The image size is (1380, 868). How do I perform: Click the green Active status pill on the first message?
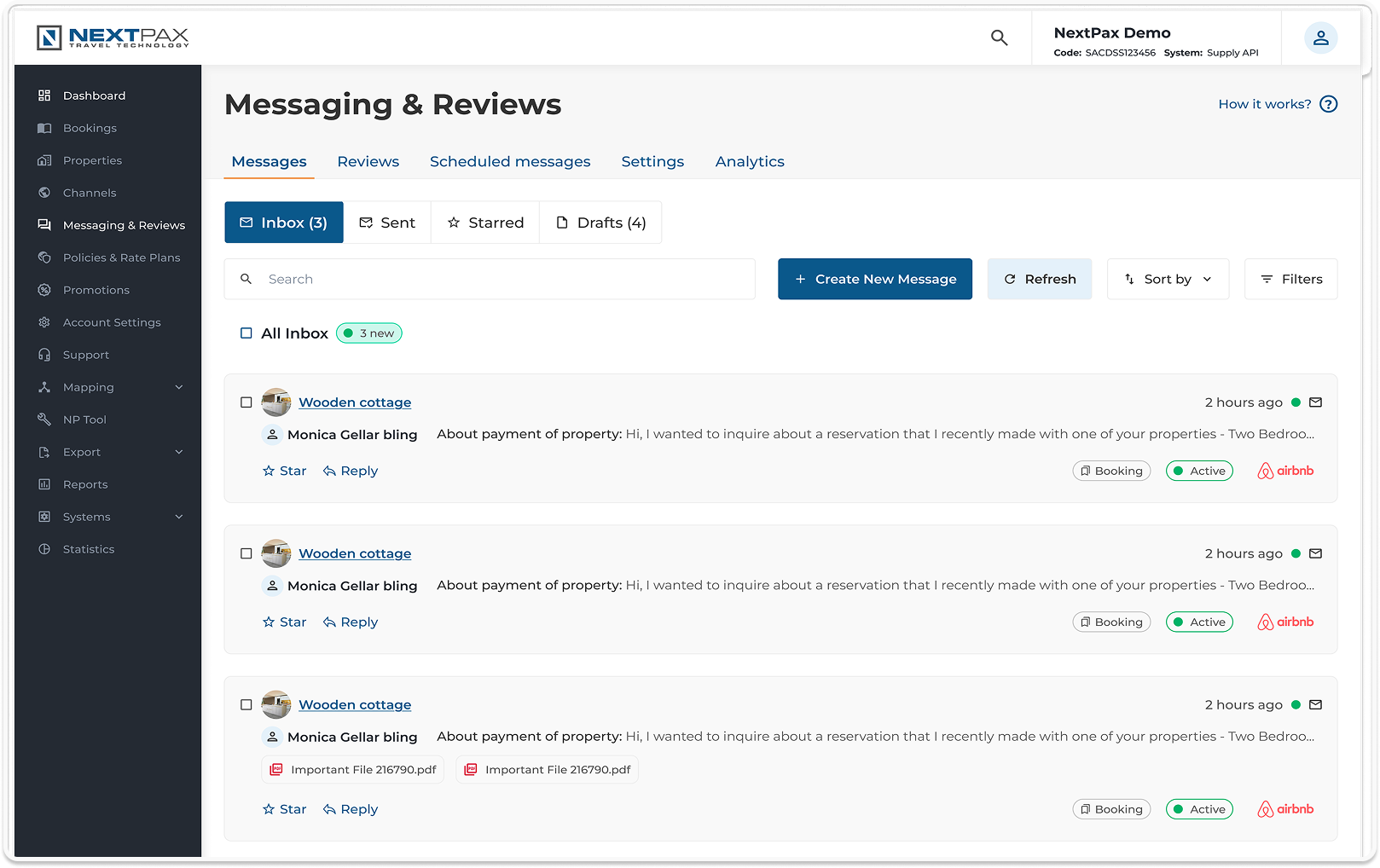point(1199,470)
